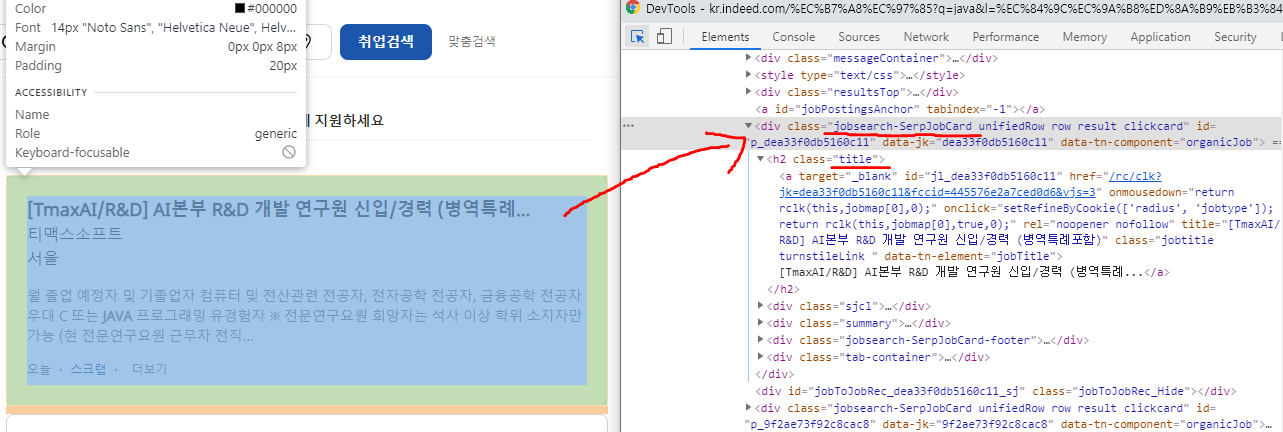Viewport: 1283px width, 432px height.
Task: Click the Chrome icon in the DevTools title bar
Action: [x=632, y=8]
